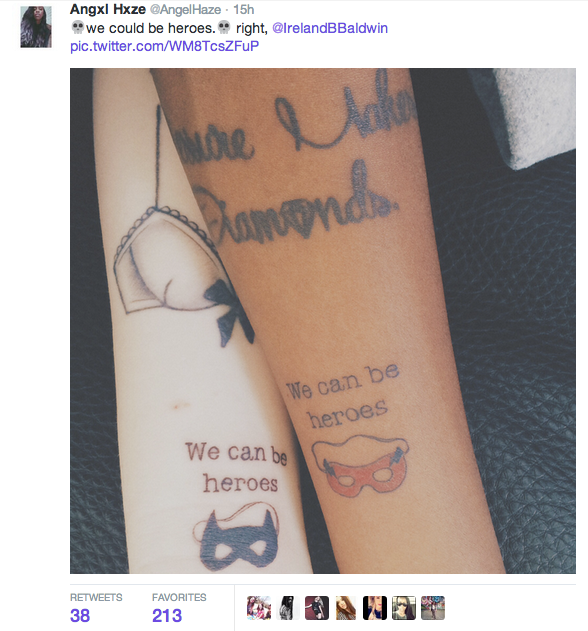Screen dimensions: 588x631
Task: View the 213 favorites count
Action: tap(167, 616)
